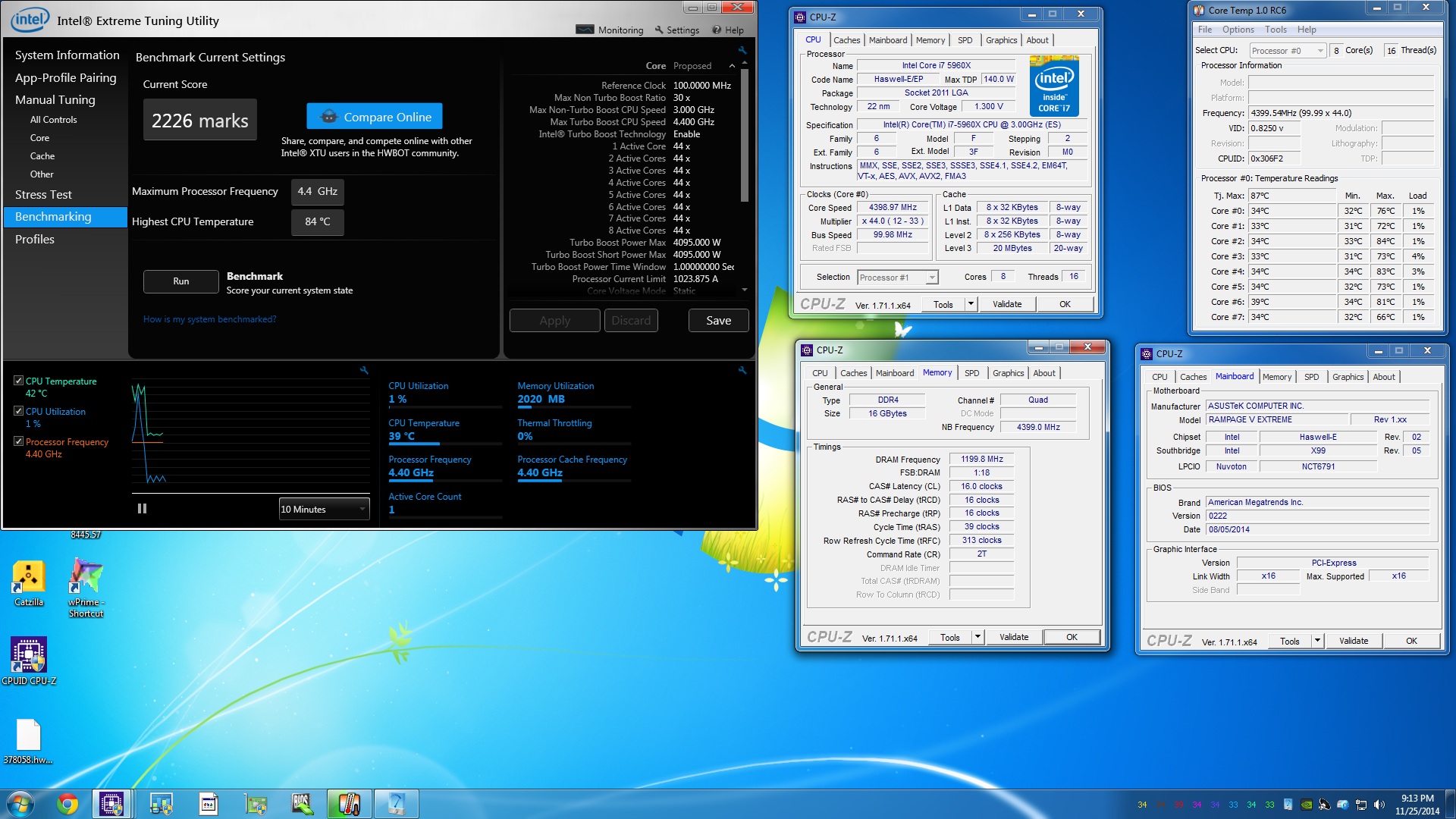Select System Information in the XTU sidebar

[67, 55]
